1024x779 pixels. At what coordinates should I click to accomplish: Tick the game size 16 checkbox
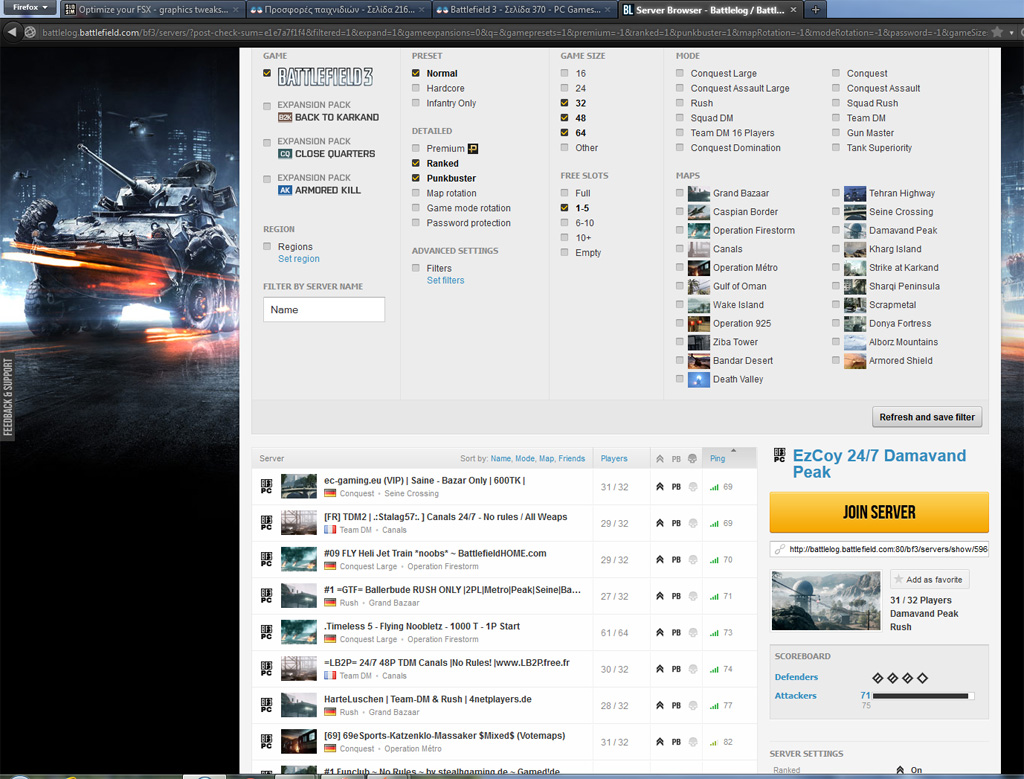(x=564, y=73)
